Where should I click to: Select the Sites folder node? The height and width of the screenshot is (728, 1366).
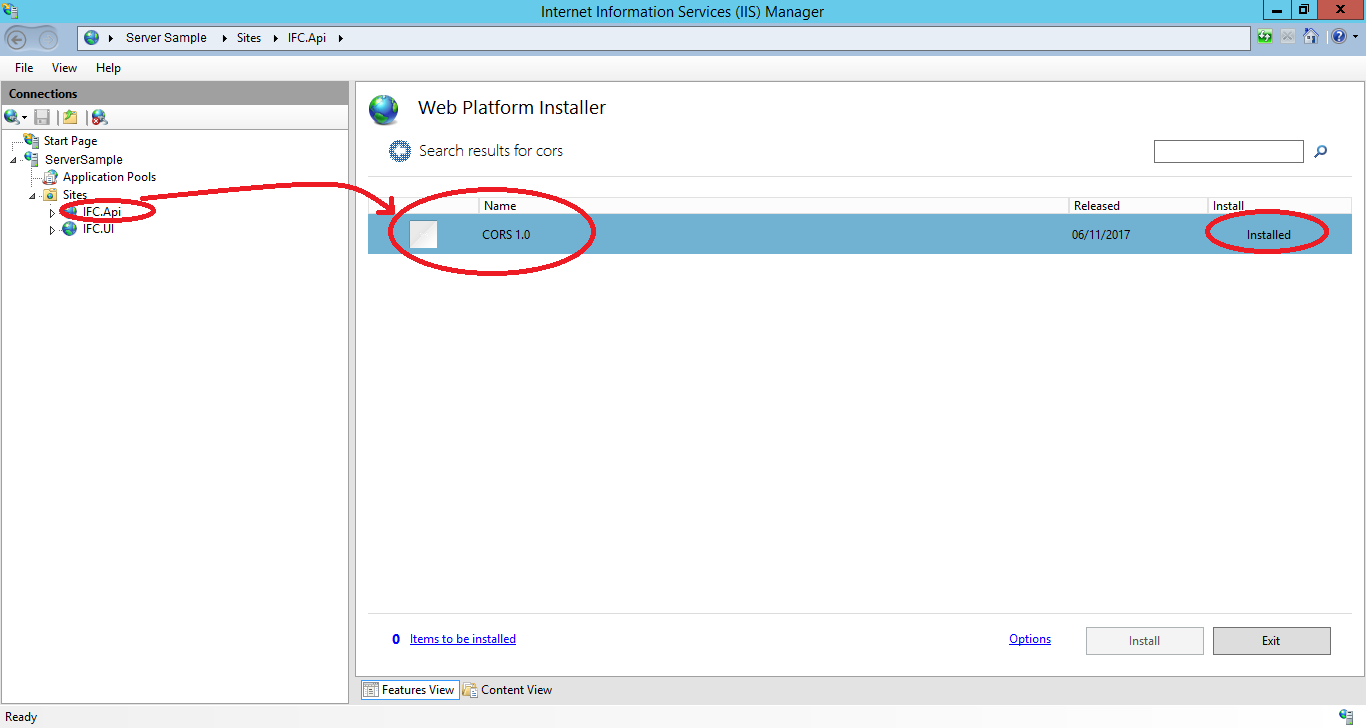(x=75, y=195)
